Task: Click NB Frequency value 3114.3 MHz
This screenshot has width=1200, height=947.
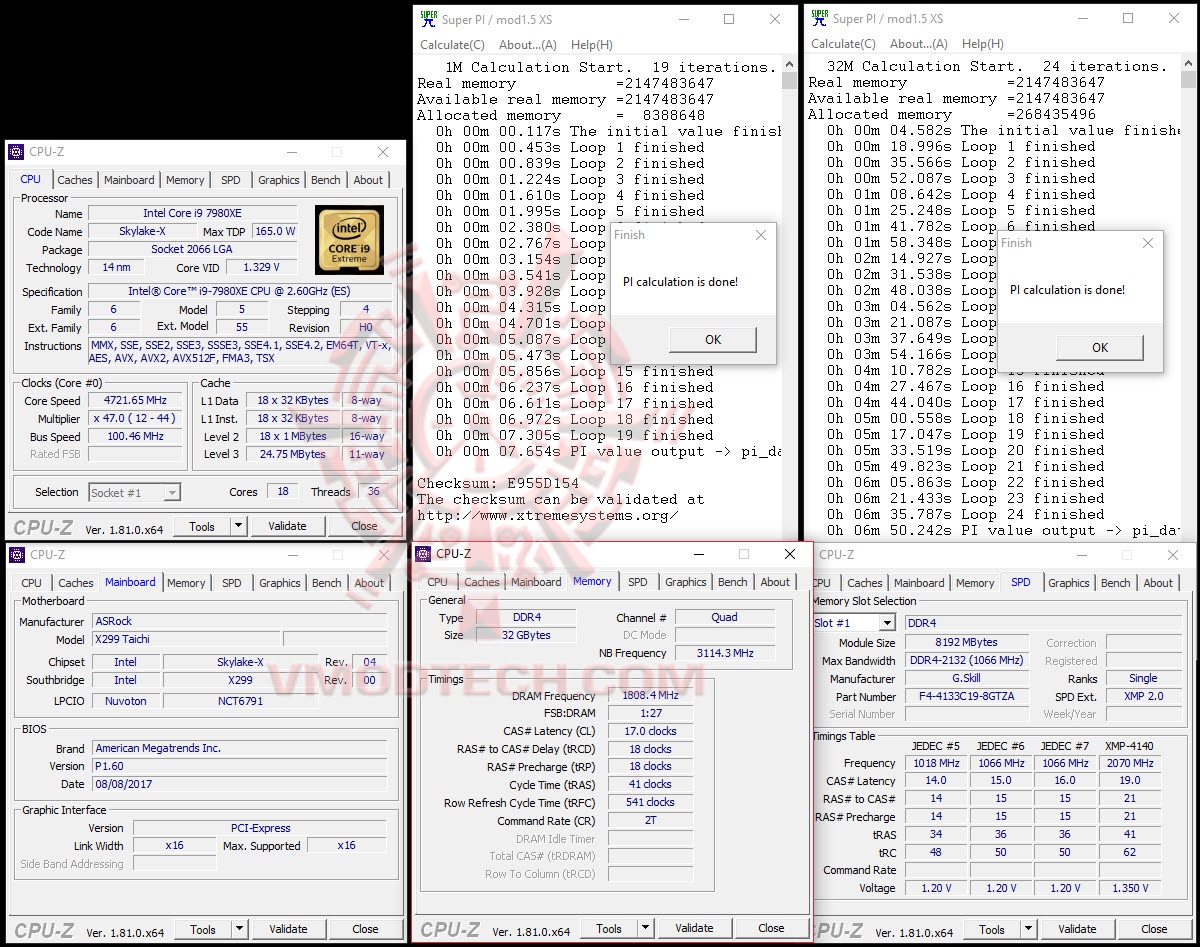Action: pos(725,653)
